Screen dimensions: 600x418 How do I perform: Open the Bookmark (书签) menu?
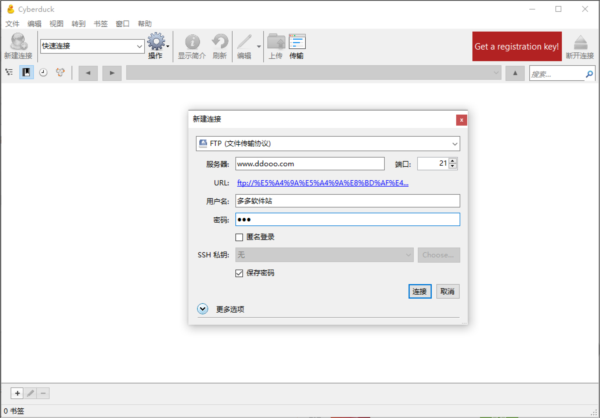coord(101,24)
